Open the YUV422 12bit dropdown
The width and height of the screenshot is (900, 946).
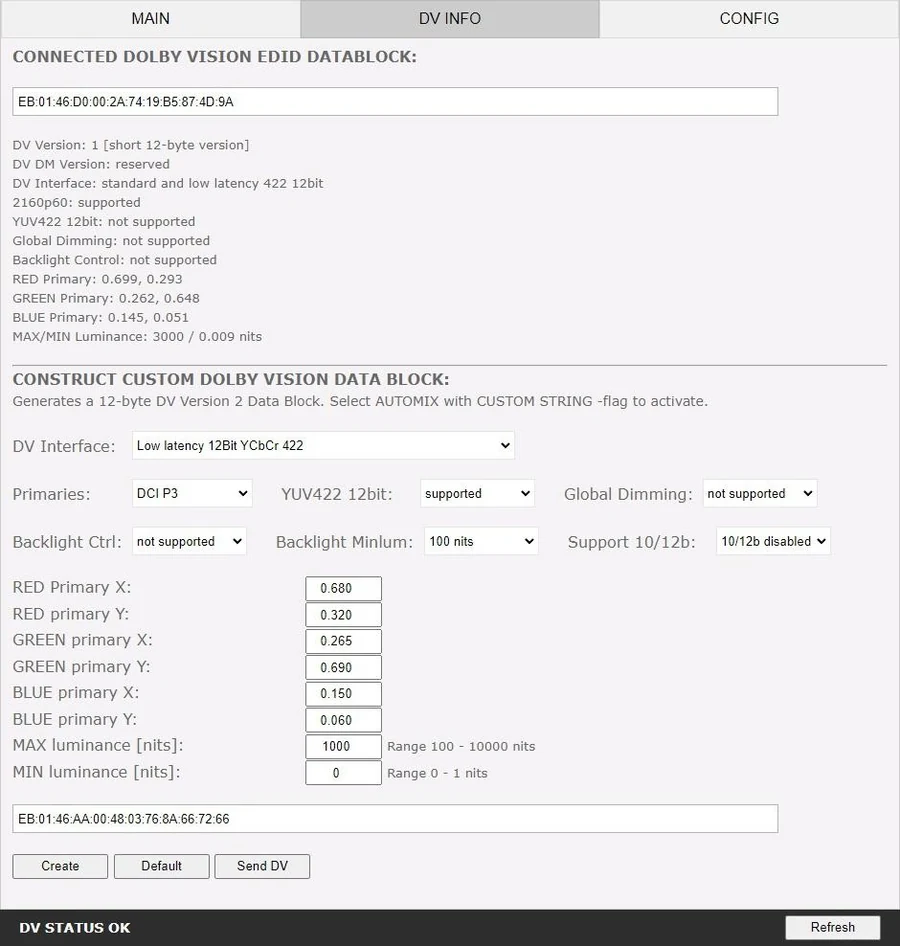point(477,494)
